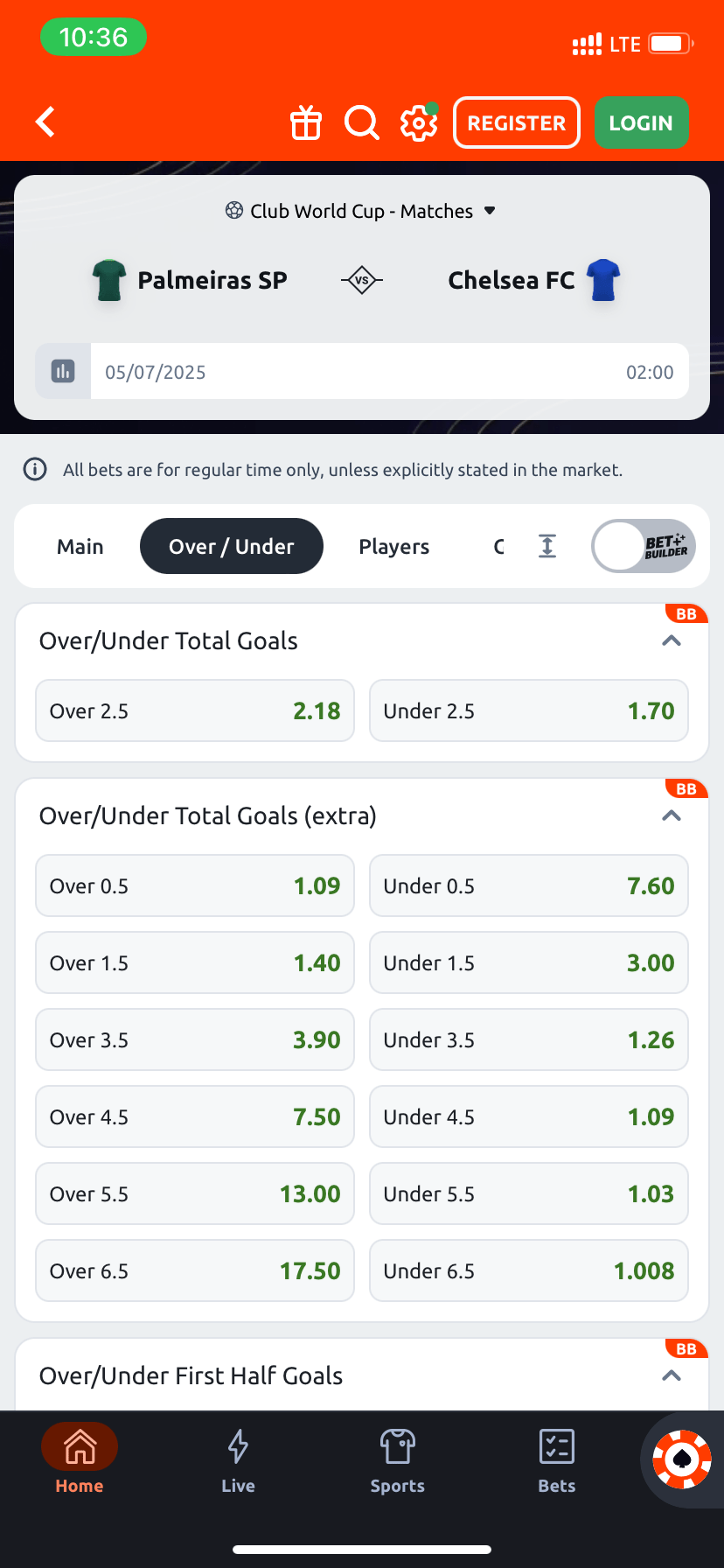Tap the back arrow icon
This screenshot has width=724, height=1568.
(x=45, y=122)
